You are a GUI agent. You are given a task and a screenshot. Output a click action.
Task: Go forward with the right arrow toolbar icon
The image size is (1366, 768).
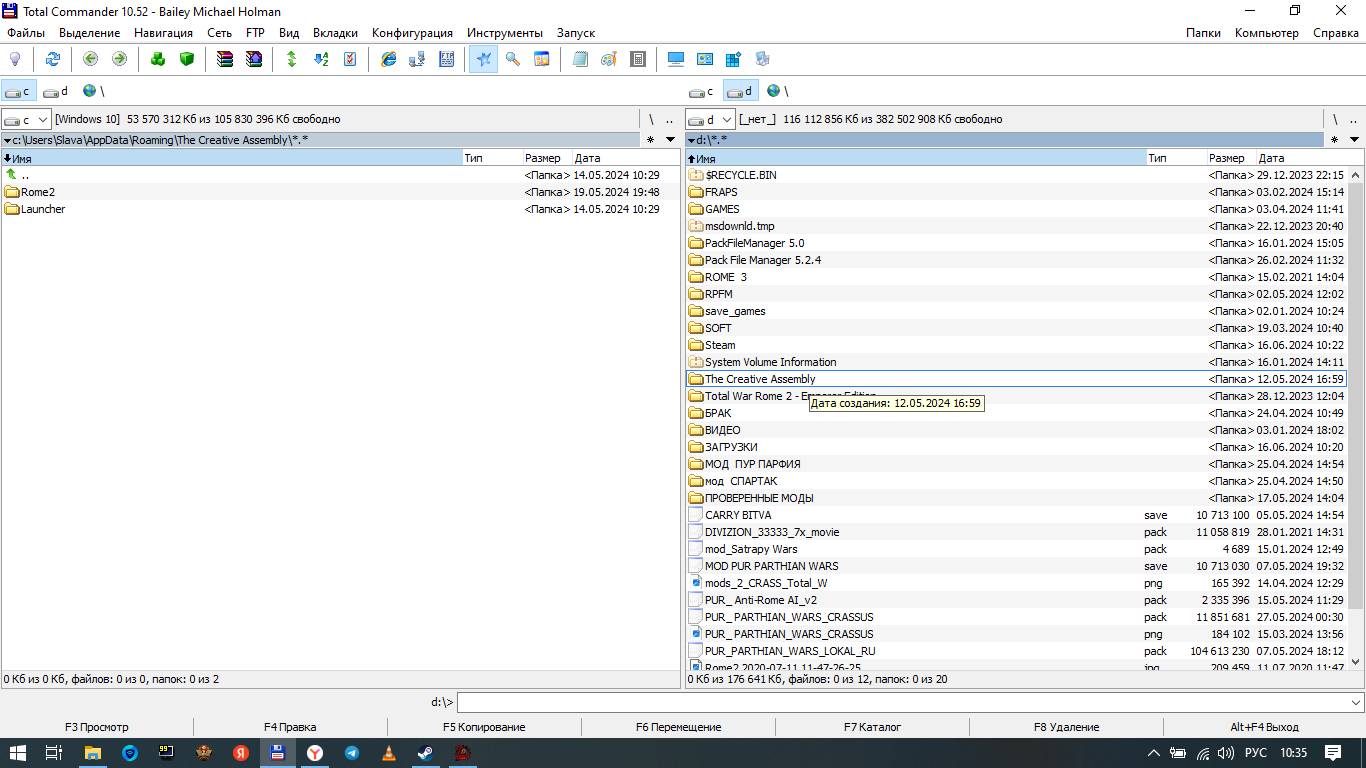119,59
